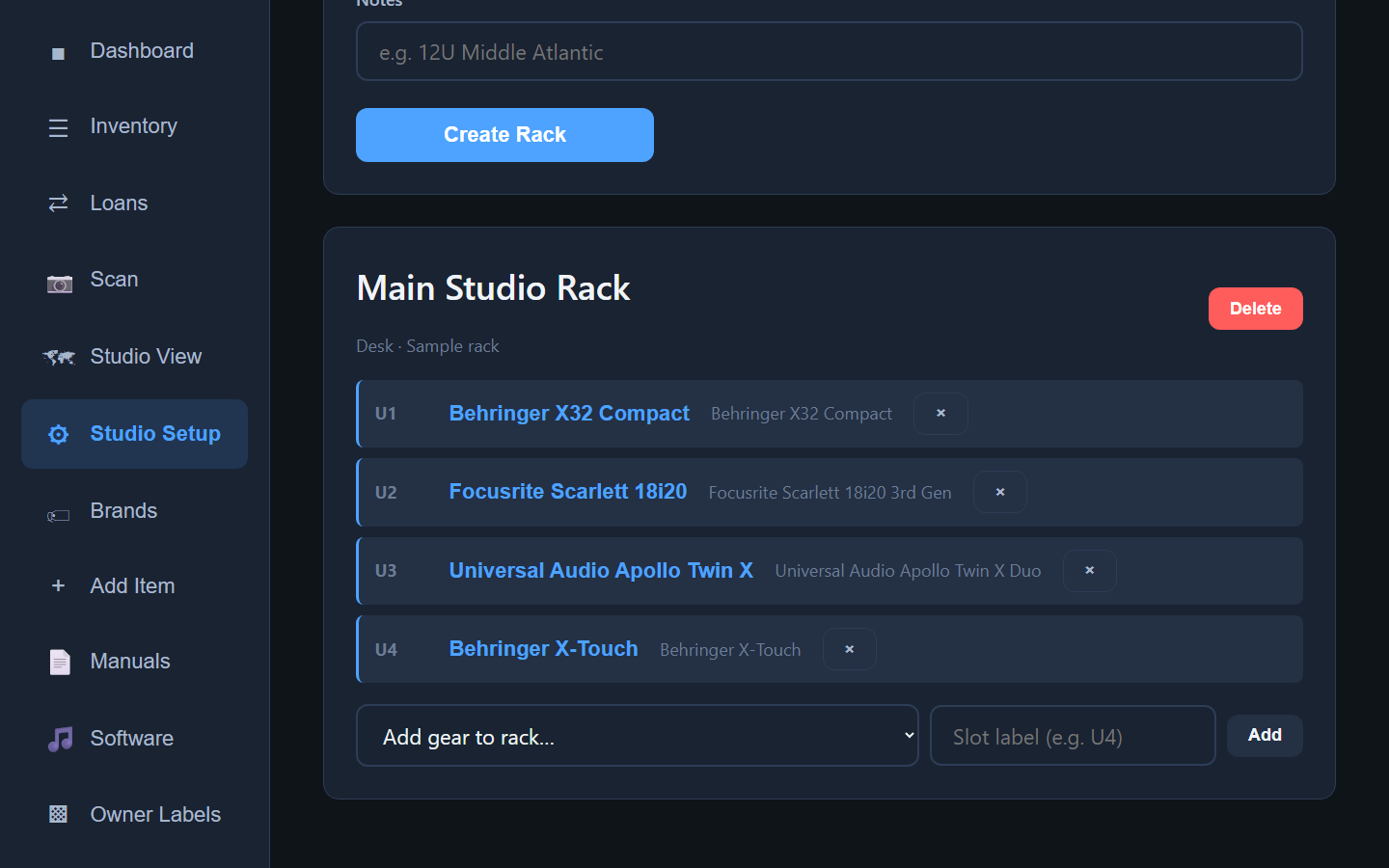This screenshot has width=1389, height=868.
Task: Open the Behringer X-Touch link
Action: pyautogui.click(x=544, y=648)
